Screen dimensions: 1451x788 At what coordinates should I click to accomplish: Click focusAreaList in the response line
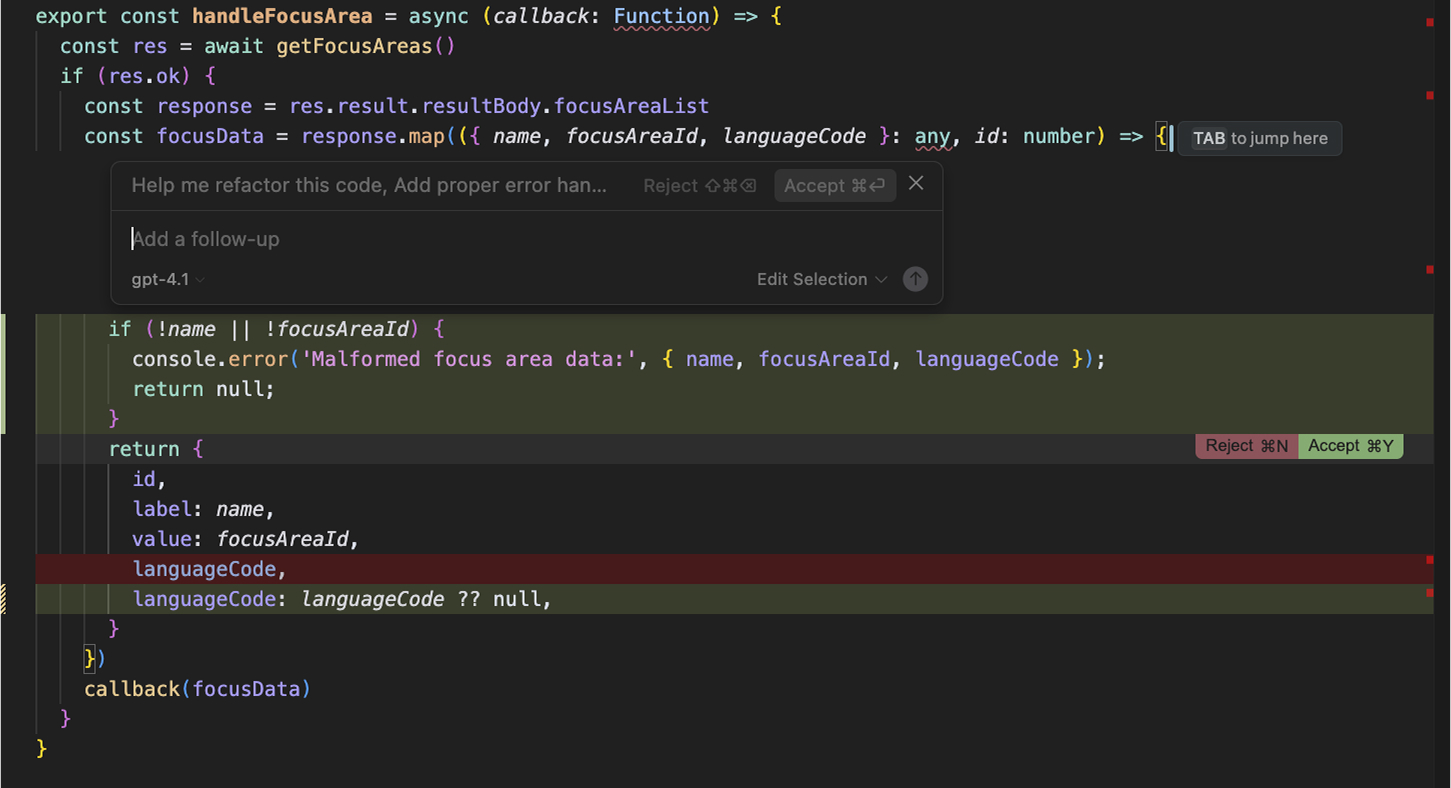coord(632,106)
